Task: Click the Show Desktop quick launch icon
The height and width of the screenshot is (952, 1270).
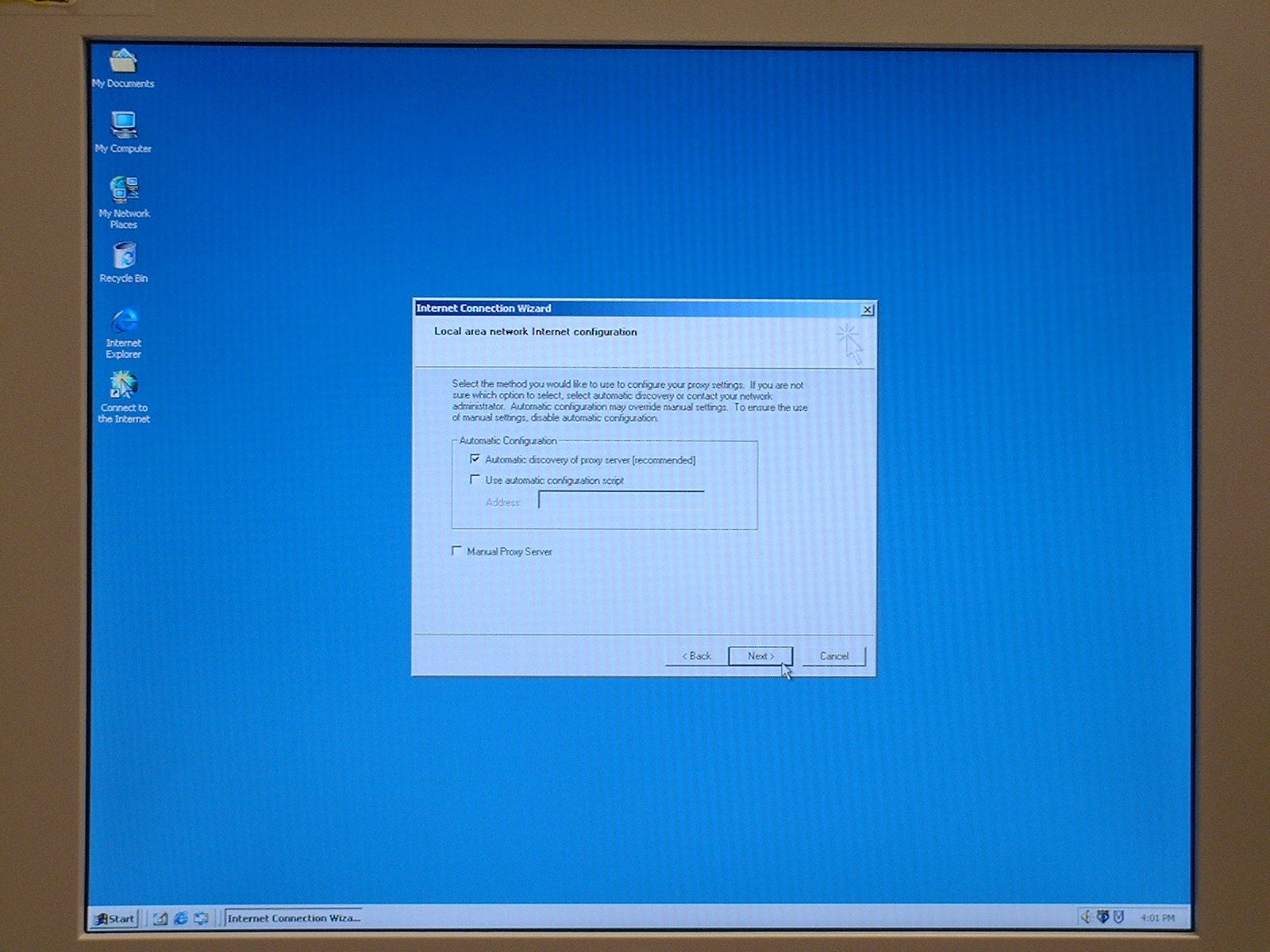Action: tap(160, 918)
